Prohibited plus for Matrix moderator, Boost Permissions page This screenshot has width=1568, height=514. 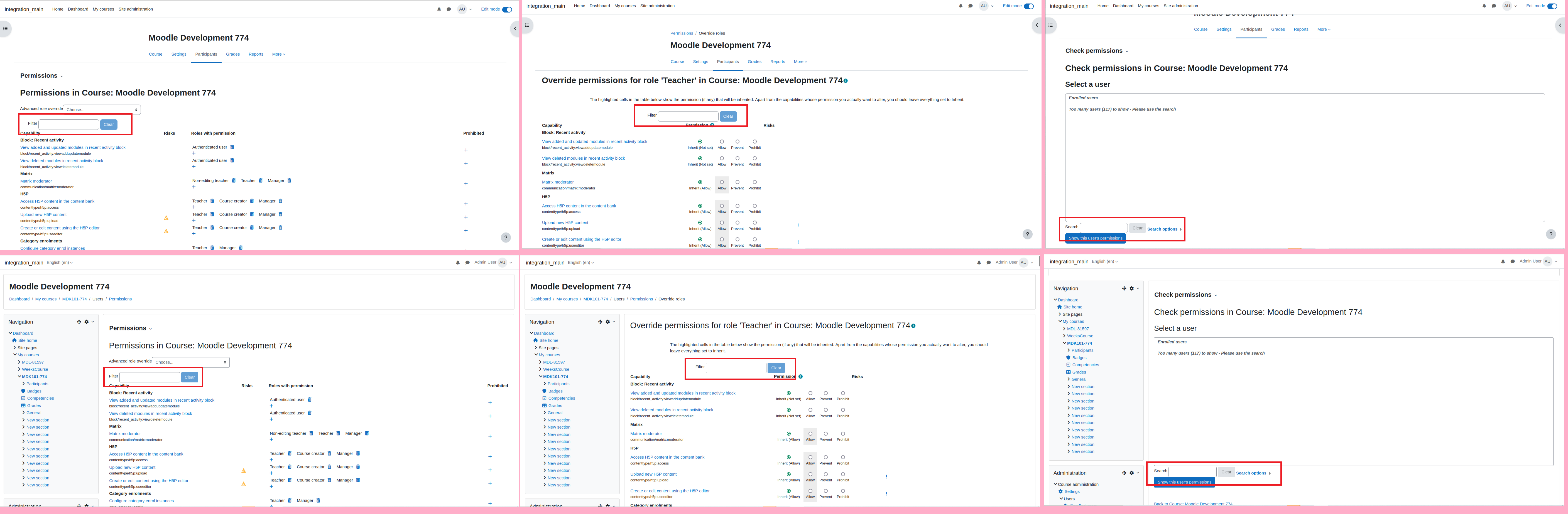(466, 184)
